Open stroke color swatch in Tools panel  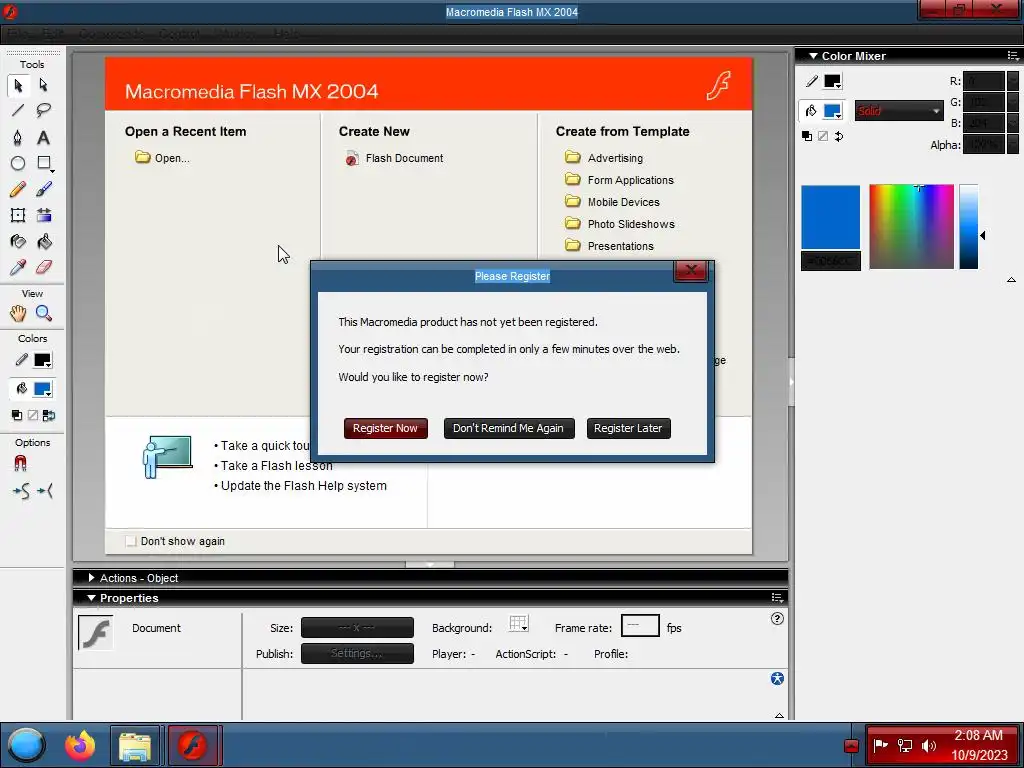(42, 360)
